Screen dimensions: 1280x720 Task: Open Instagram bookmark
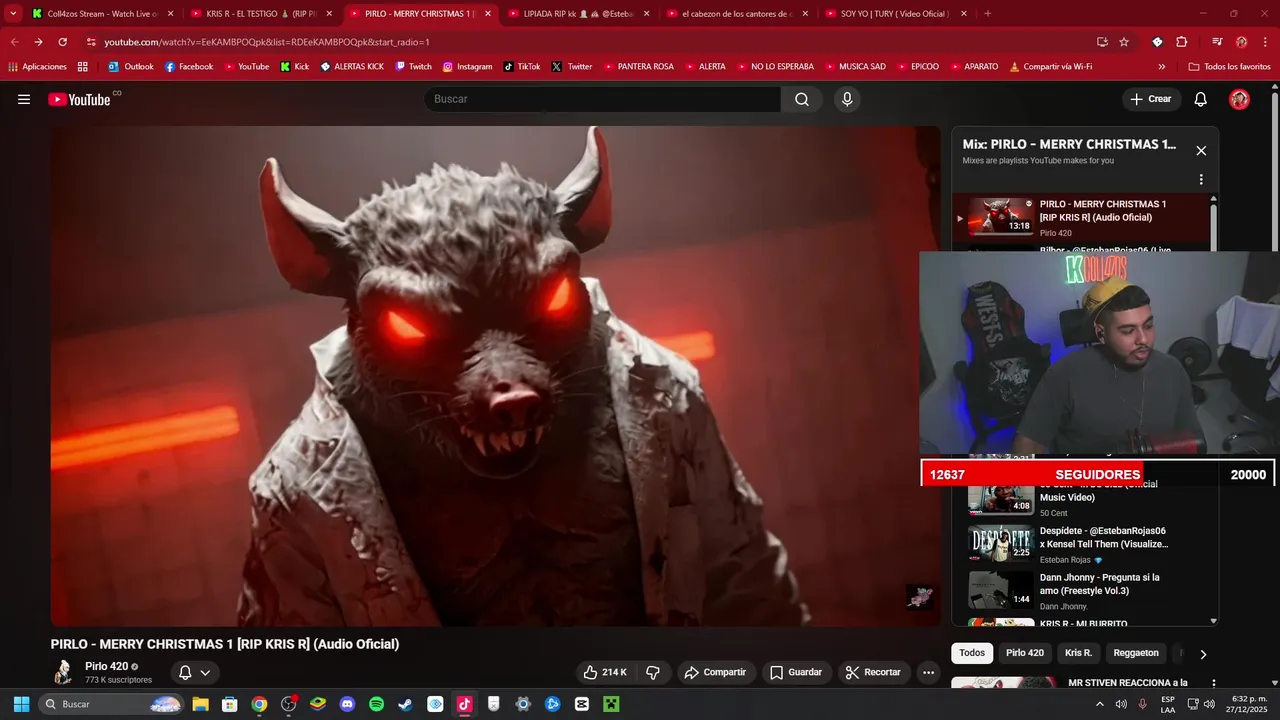click(467, 67)
